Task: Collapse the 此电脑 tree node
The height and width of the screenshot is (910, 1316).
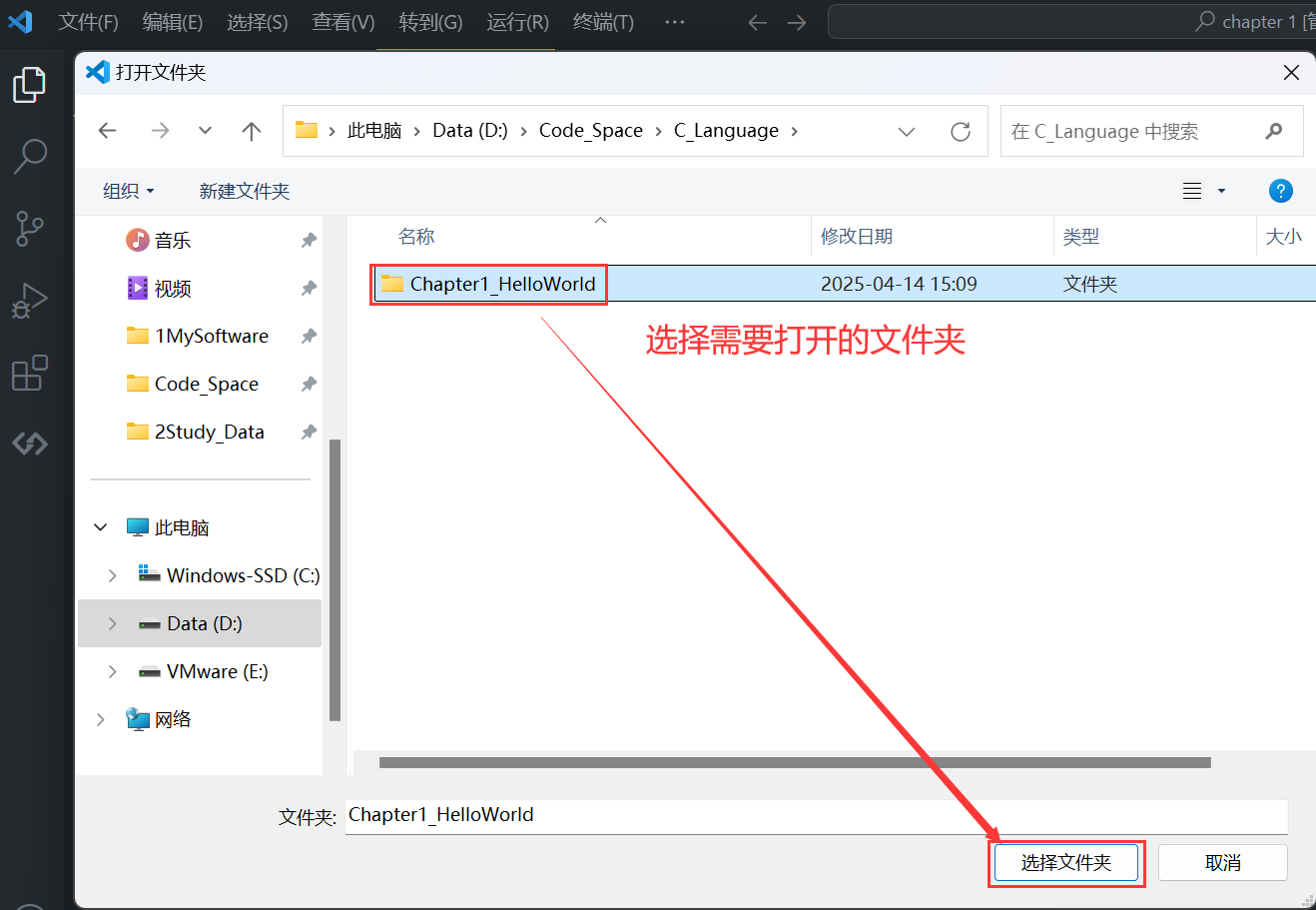Action: tap(99, 526)
